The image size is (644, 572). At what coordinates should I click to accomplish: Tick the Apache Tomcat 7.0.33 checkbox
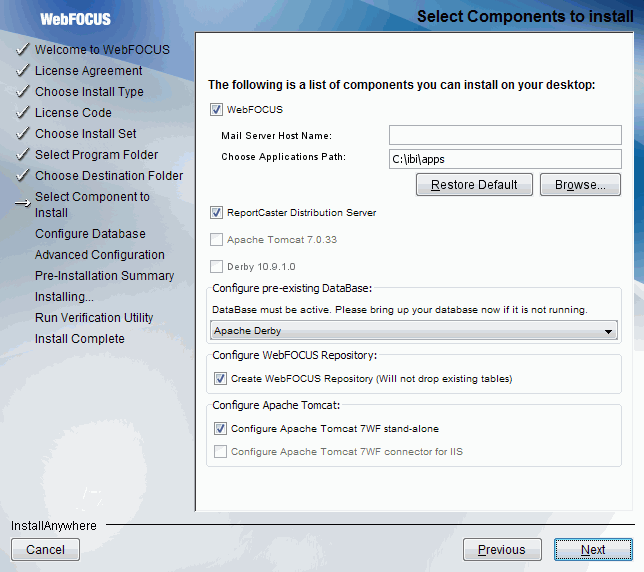click(x=216, y=239)
